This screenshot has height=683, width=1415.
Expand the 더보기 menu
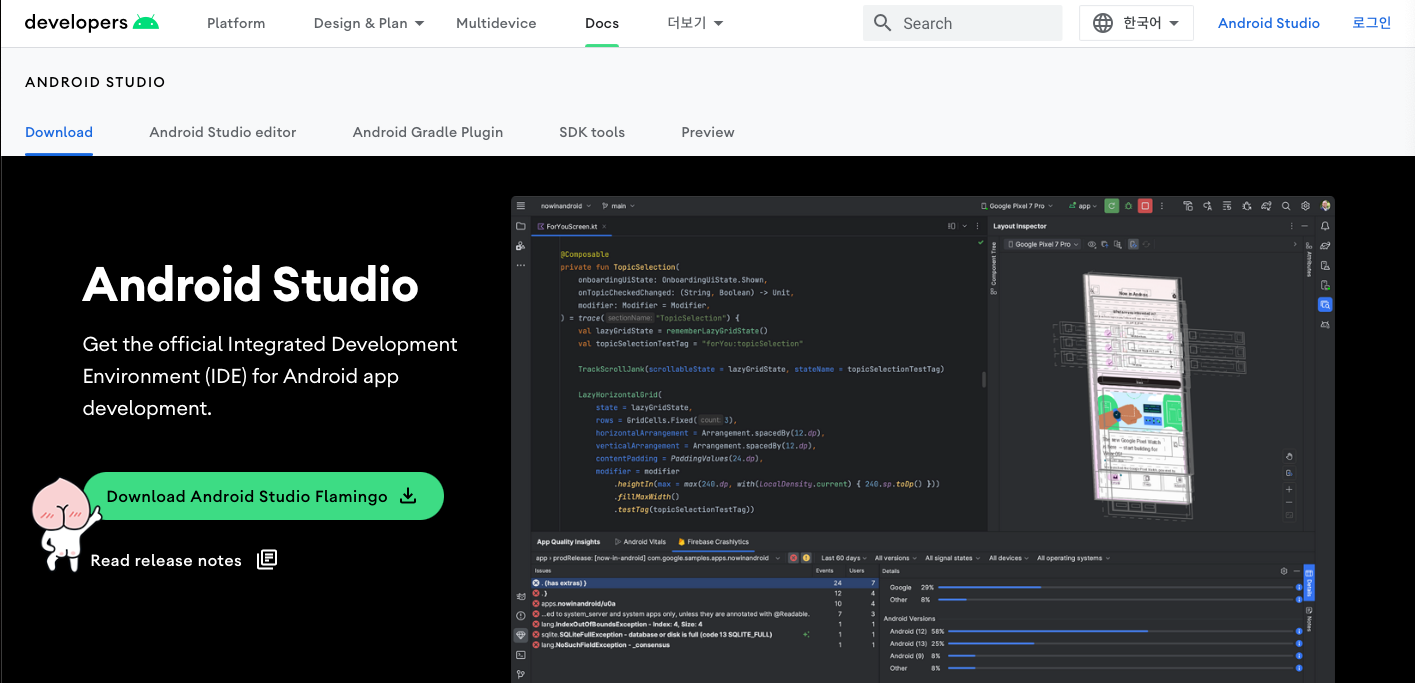(695, 23)
